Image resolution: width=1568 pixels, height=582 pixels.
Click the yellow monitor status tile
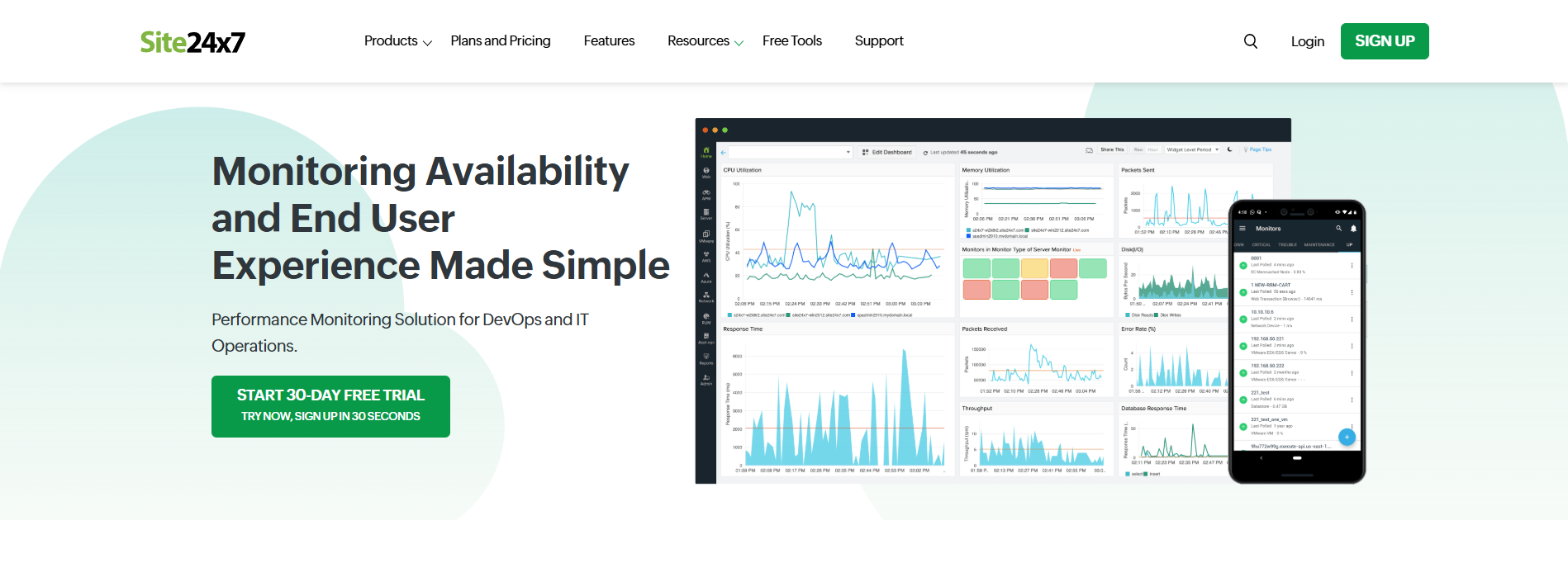pyautogui.click(x=1034, y=268)
